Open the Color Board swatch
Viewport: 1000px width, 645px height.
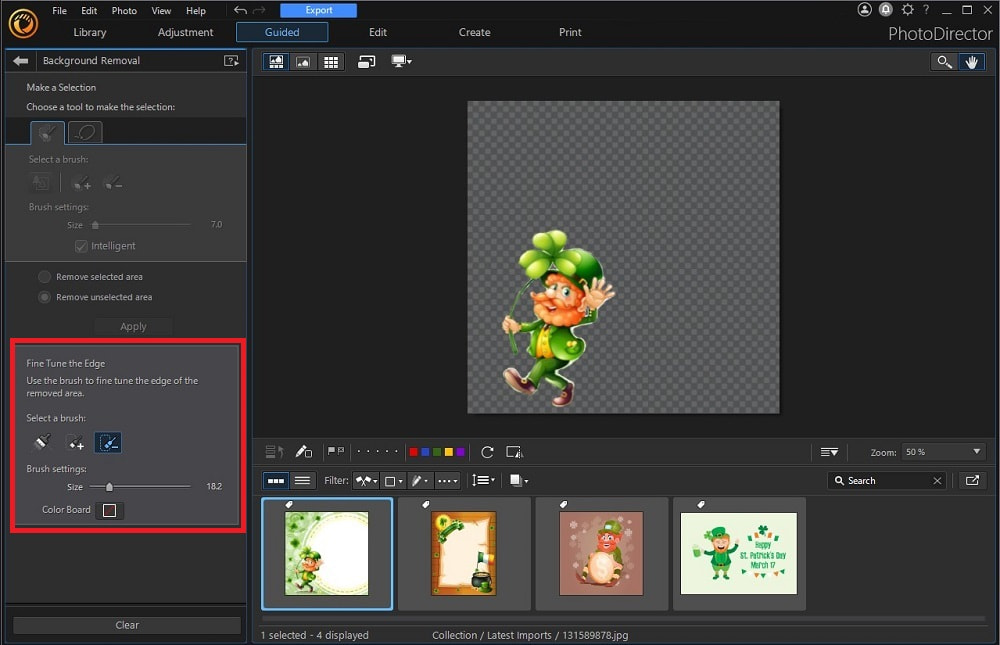pos(109,510)
